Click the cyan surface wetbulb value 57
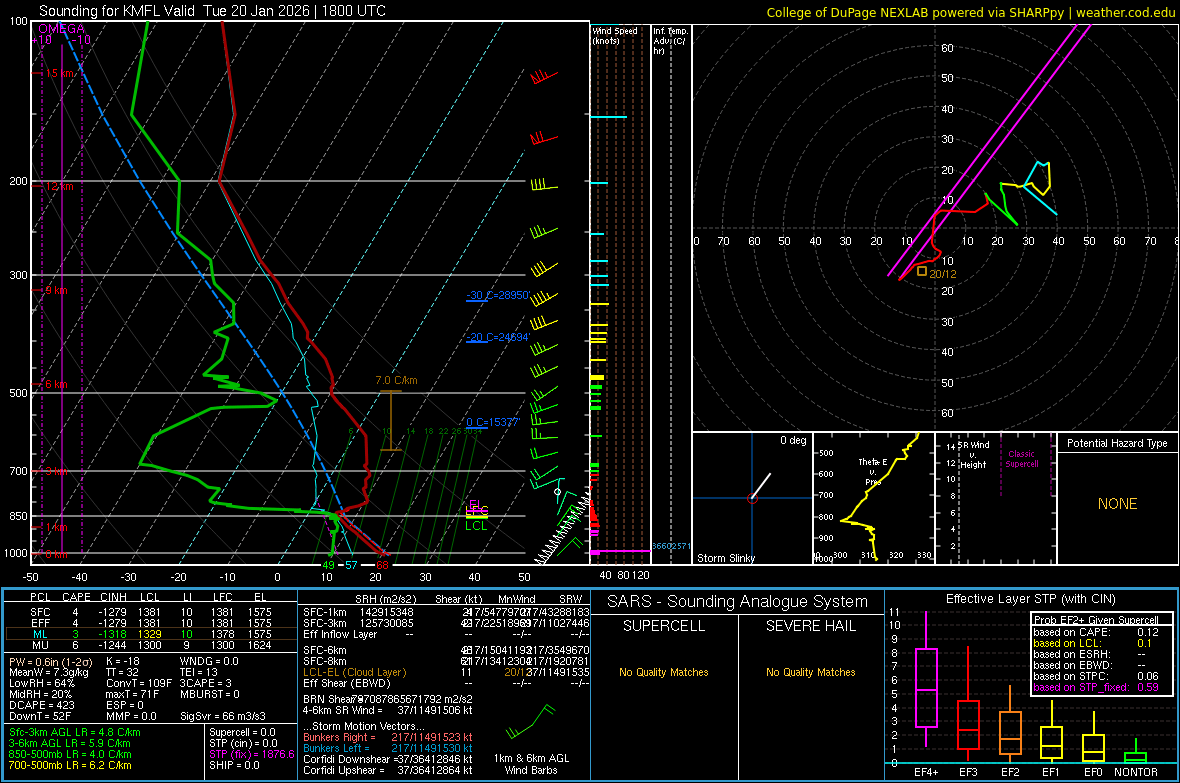Viewport: 1180px width, 783px height. 351,565
